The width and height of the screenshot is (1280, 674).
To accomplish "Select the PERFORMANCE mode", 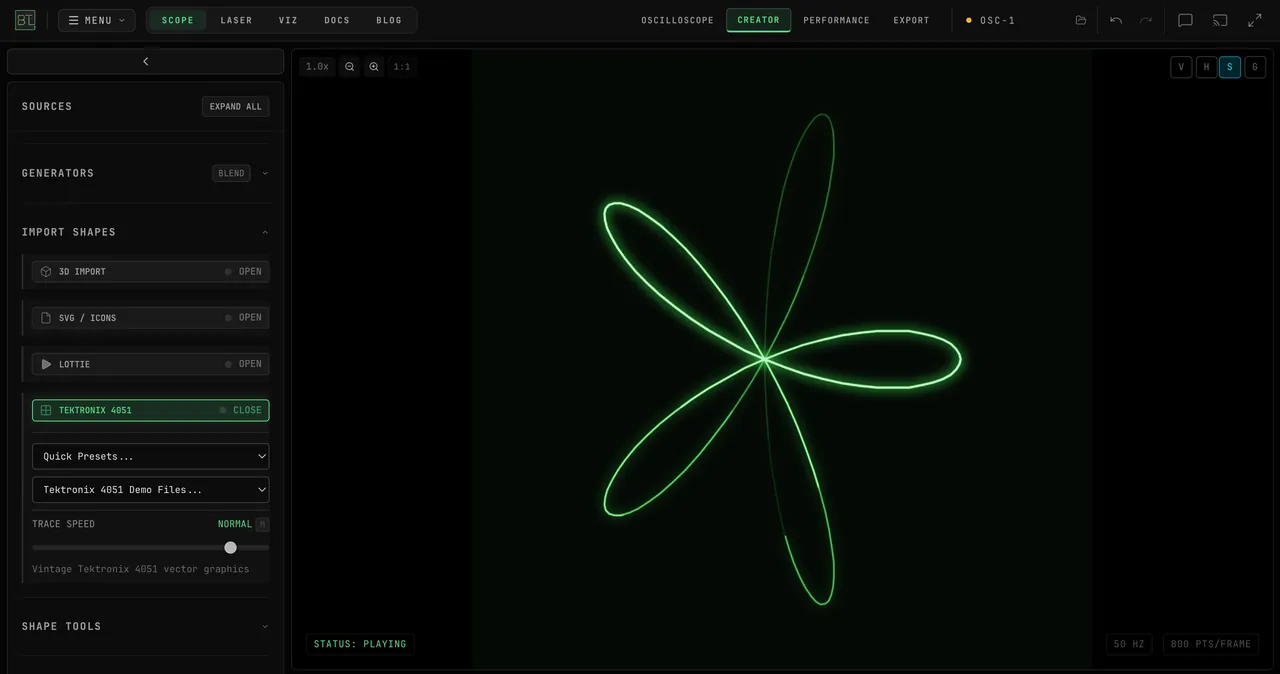I will pos(837,20).
